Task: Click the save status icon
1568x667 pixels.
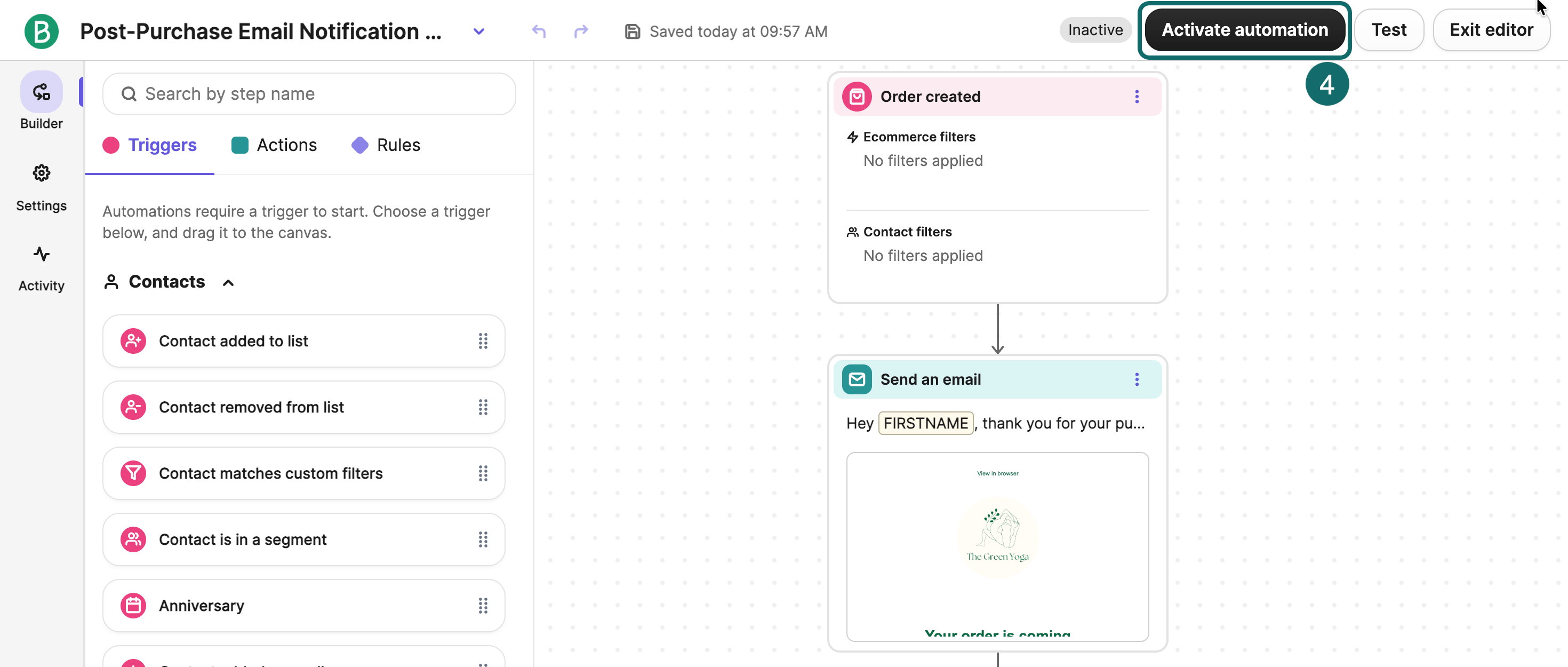Action: [x=633, y=31]
